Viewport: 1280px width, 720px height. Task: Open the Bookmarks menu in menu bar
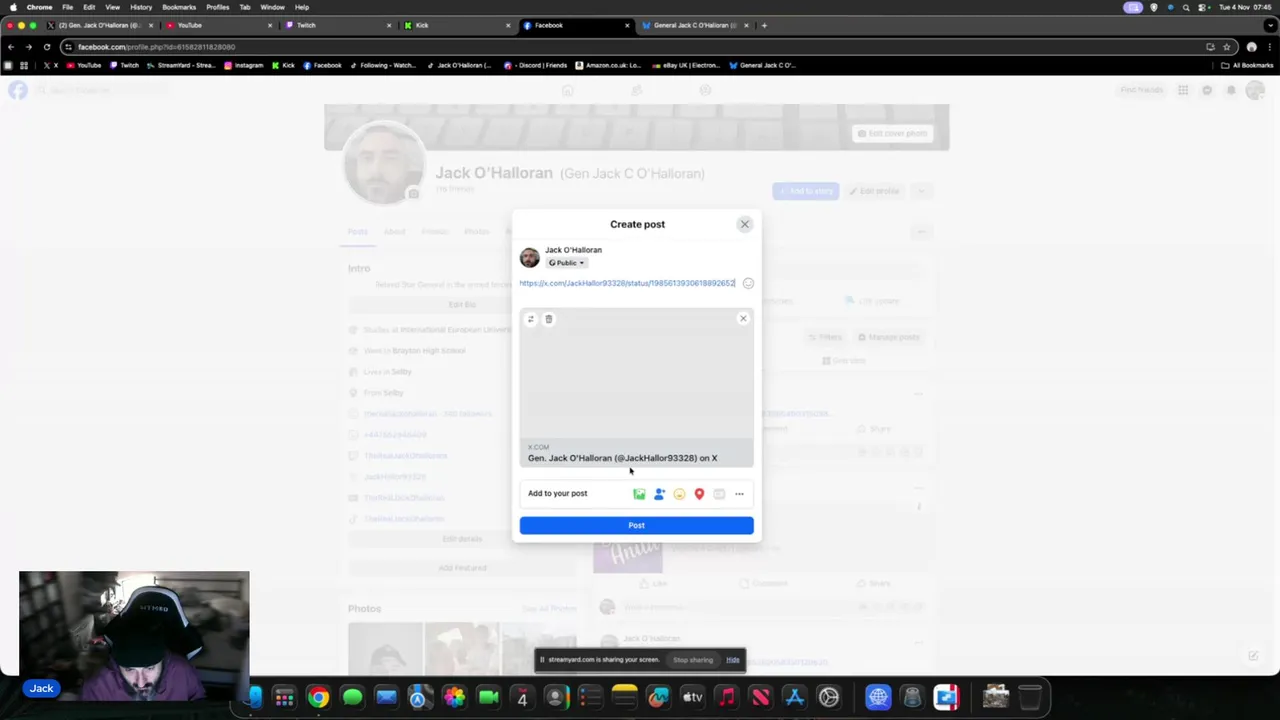[x=179, y=7]
